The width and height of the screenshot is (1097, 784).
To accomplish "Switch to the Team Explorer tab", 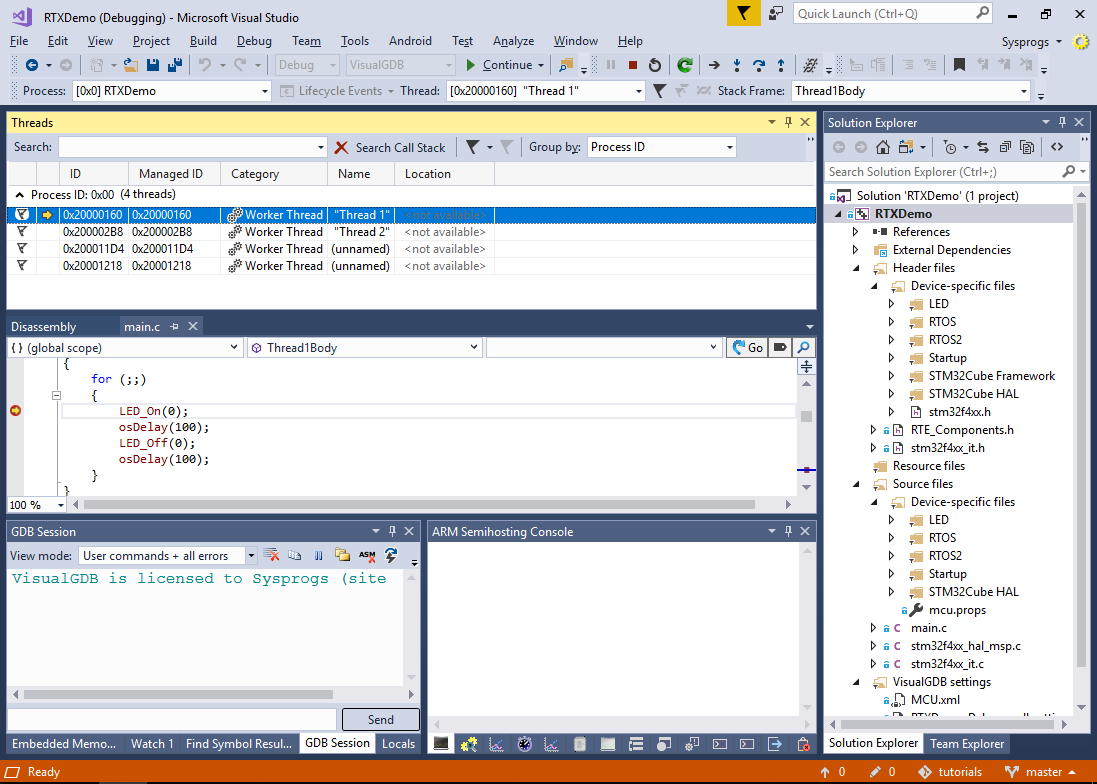I will (967, 743).
